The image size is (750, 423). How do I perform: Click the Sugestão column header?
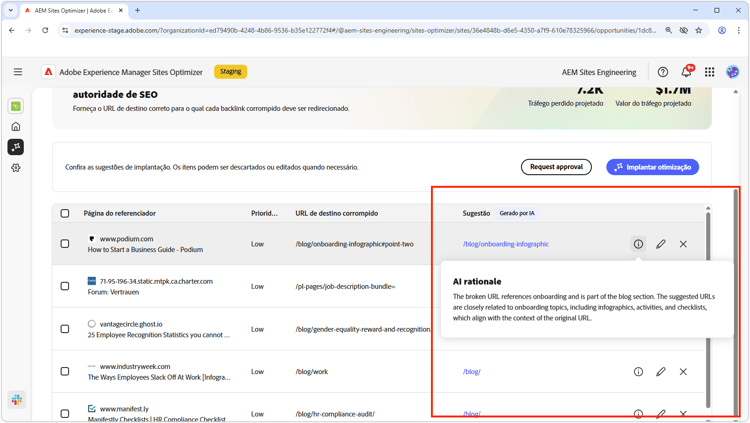476,213
